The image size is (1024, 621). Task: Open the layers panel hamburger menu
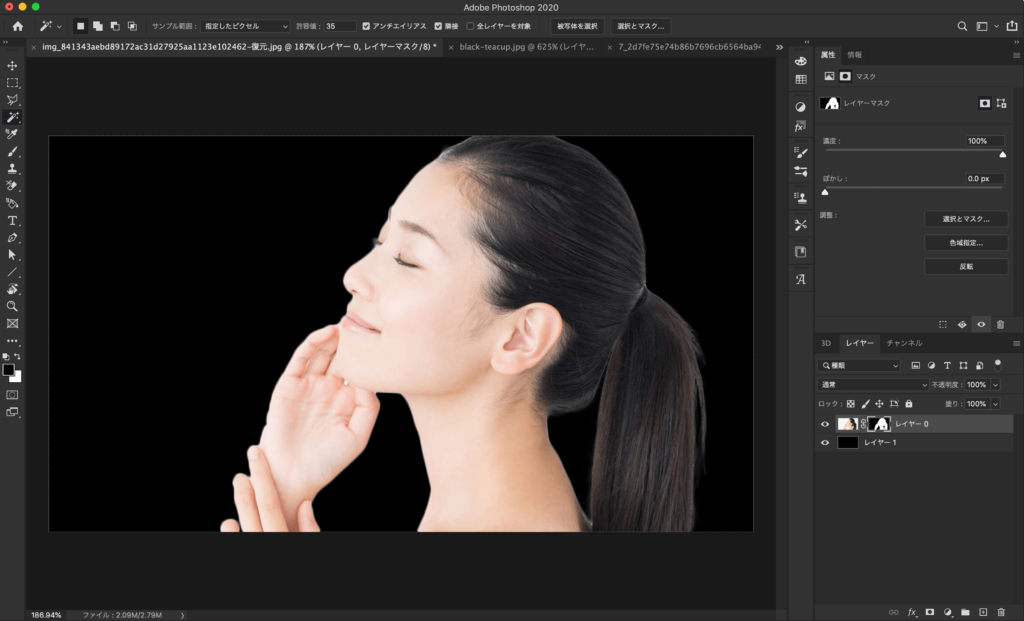1016,343
